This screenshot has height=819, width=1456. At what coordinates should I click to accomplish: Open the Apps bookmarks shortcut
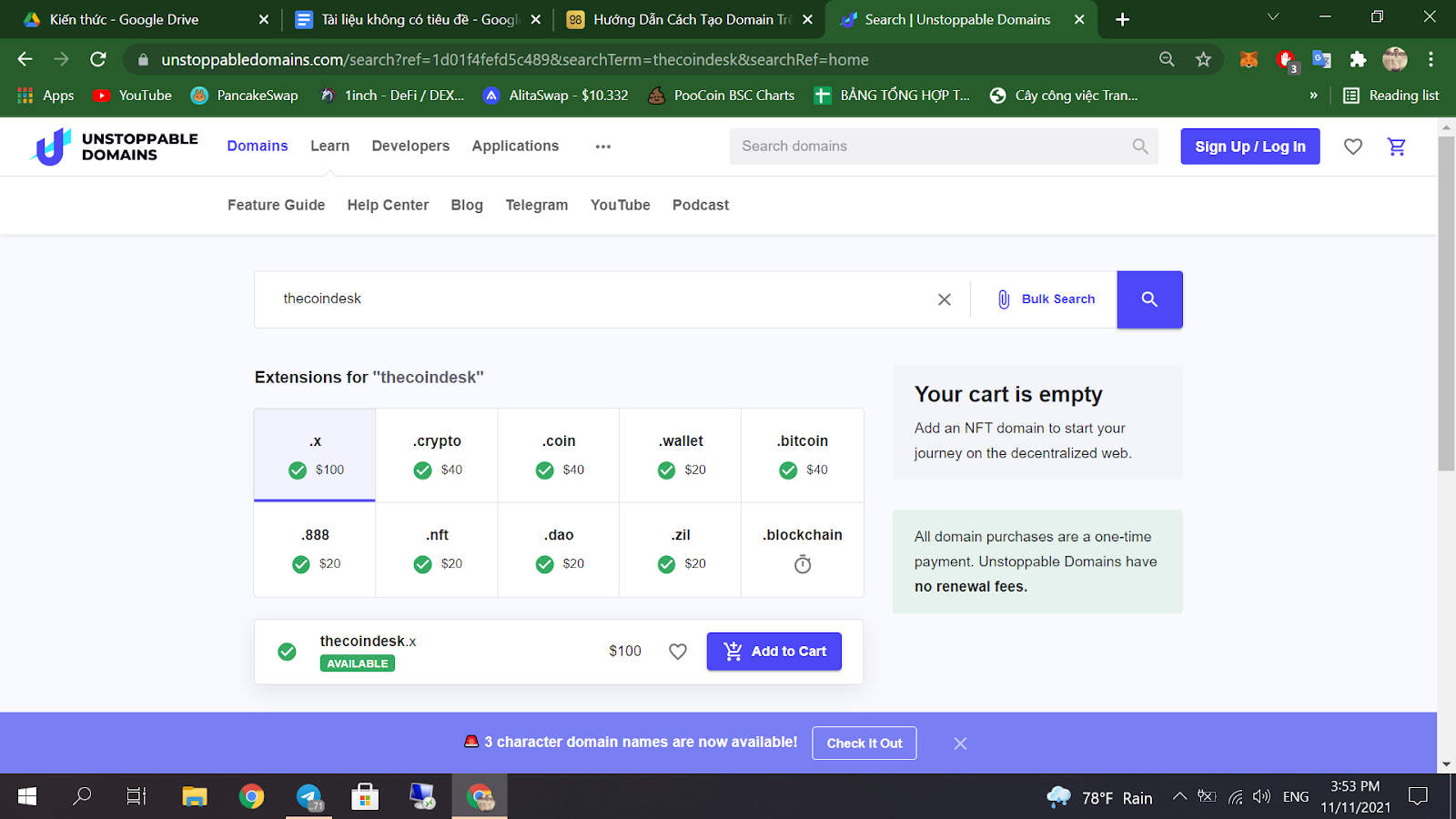45,95
